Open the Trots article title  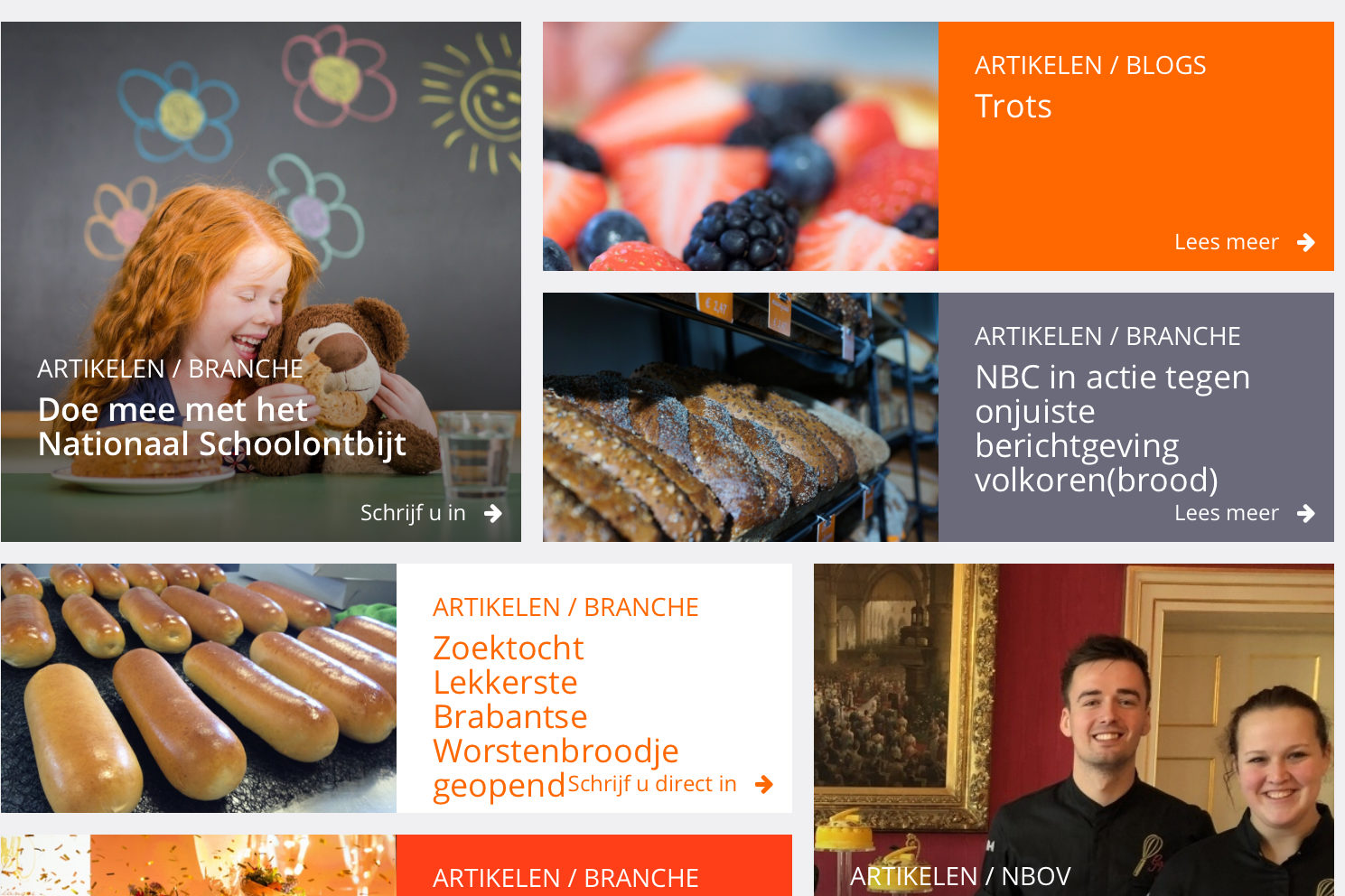pyautogui.click(x=1013, y=107)
